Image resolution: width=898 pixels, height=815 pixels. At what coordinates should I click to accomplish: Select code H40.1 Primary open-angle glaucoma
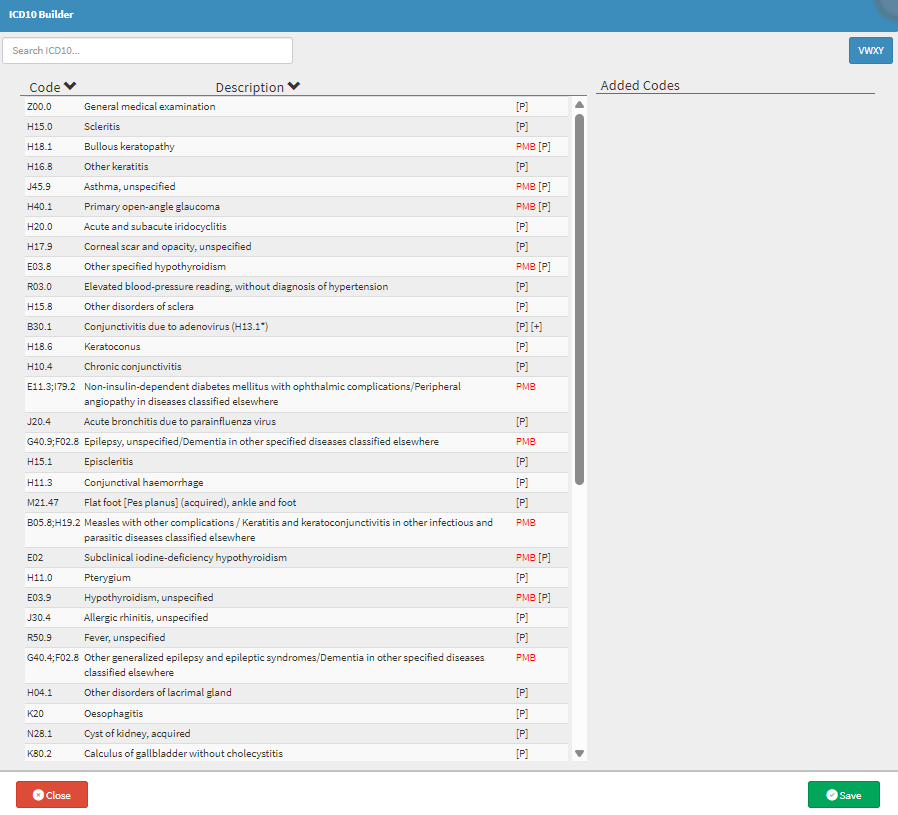coord(151,207)
